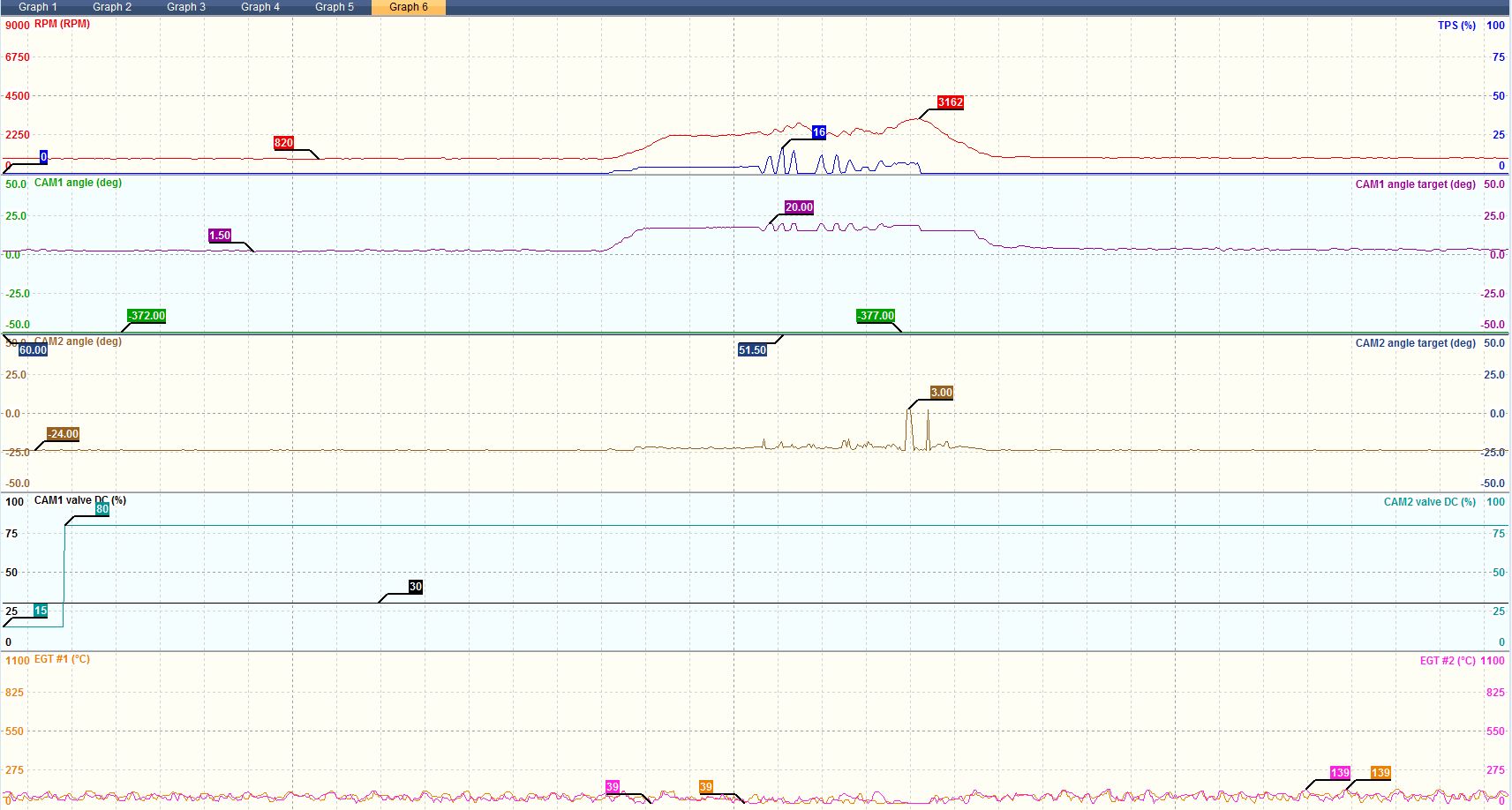Select the red 820 RPM value marker
Viewport: 1512px width, 810px height.
(x=283, y=143)
